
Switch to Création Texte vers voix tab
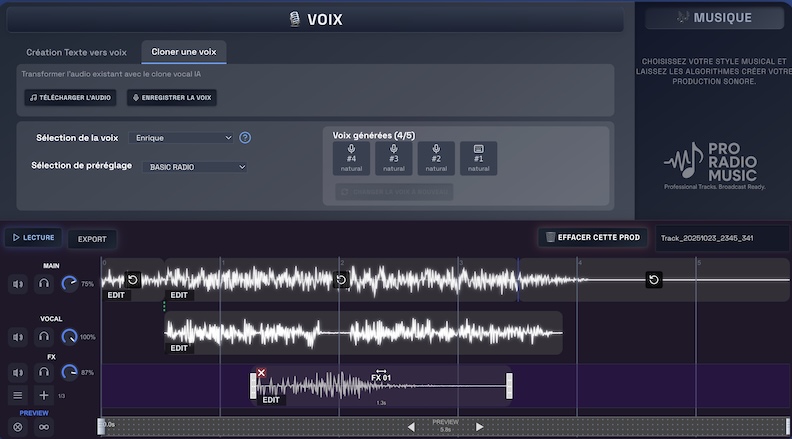(78, 51)
